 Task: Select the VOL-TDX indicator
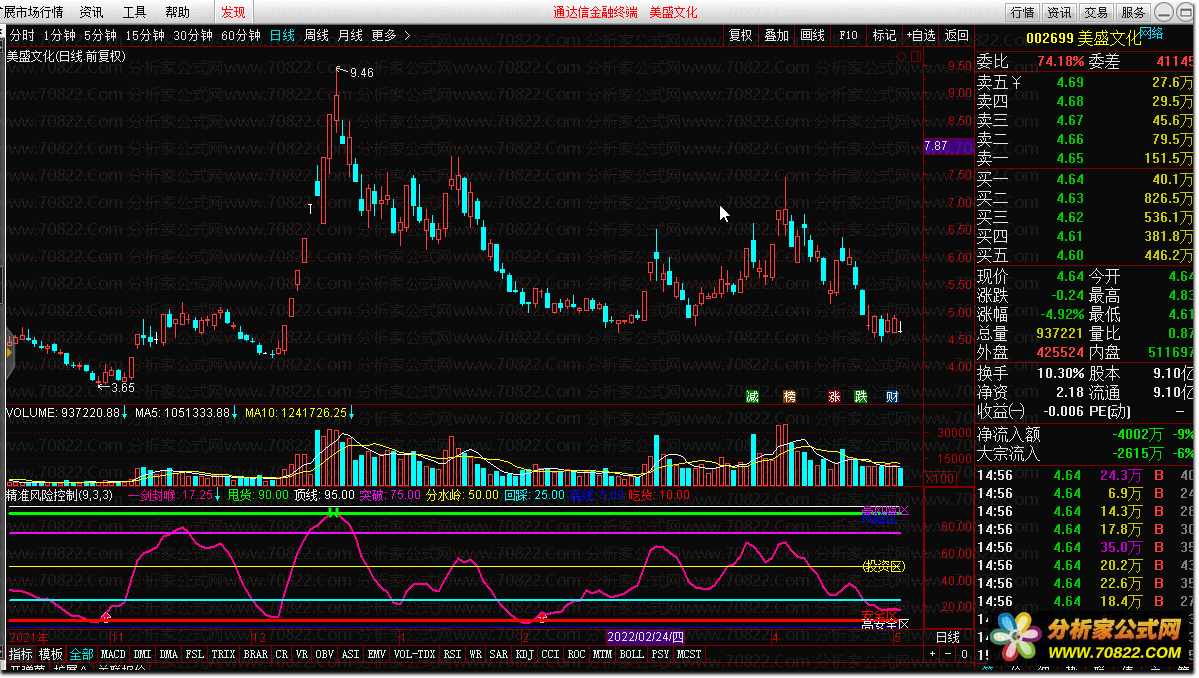pos(414,654)
